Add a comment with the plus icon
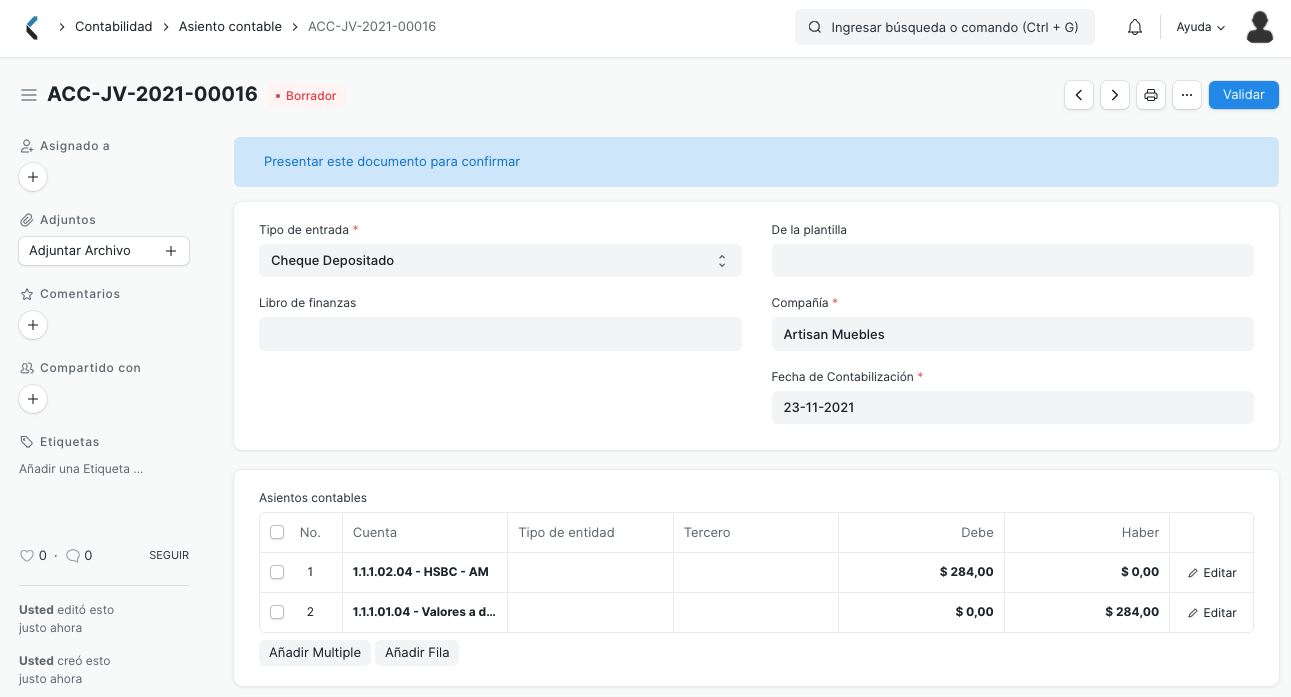This screenshot has width=1291, height=697. coord(33,325)
